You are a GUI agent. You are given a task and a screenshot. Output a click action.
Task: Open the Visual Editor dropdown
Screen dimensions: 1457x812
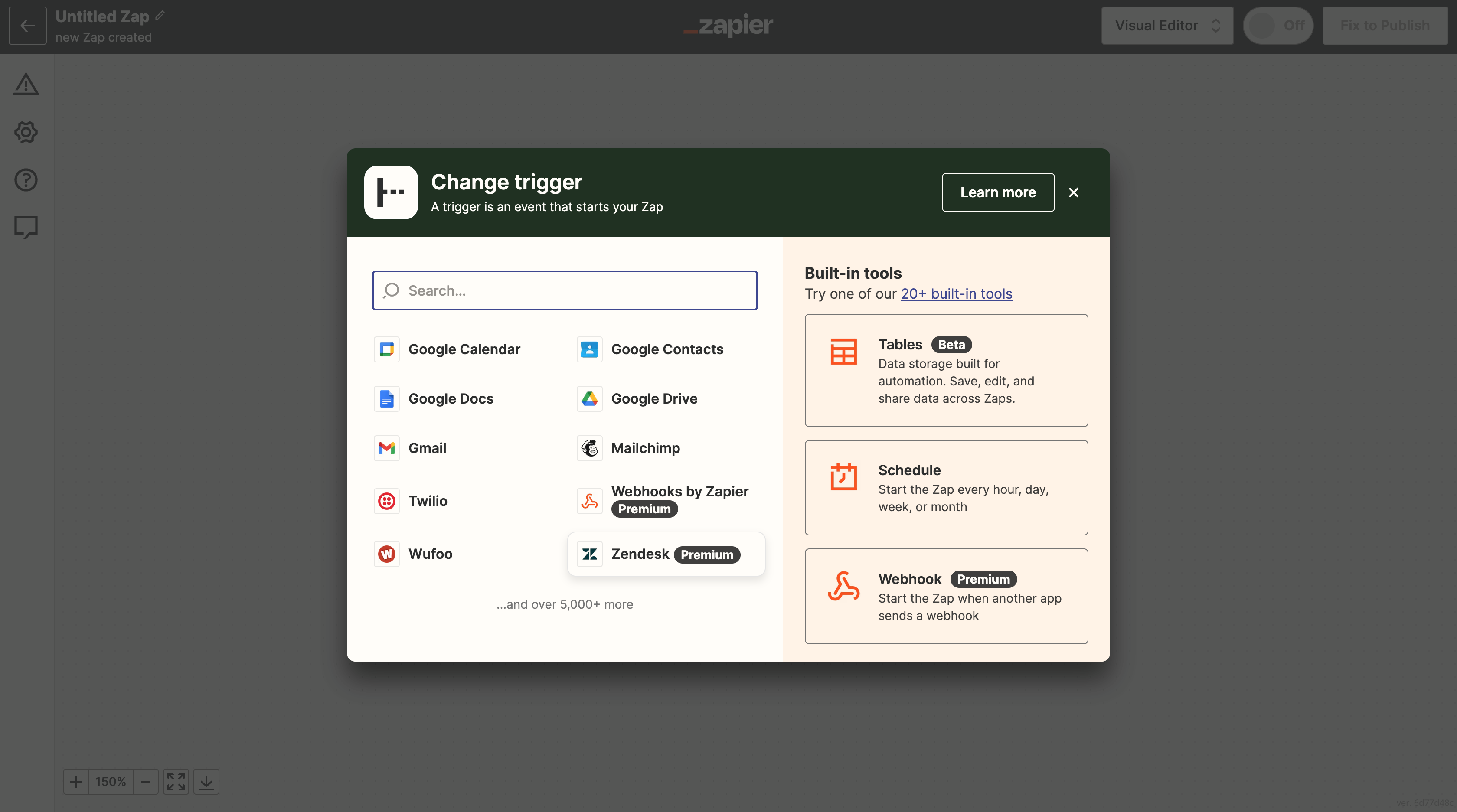(1167, 26)
